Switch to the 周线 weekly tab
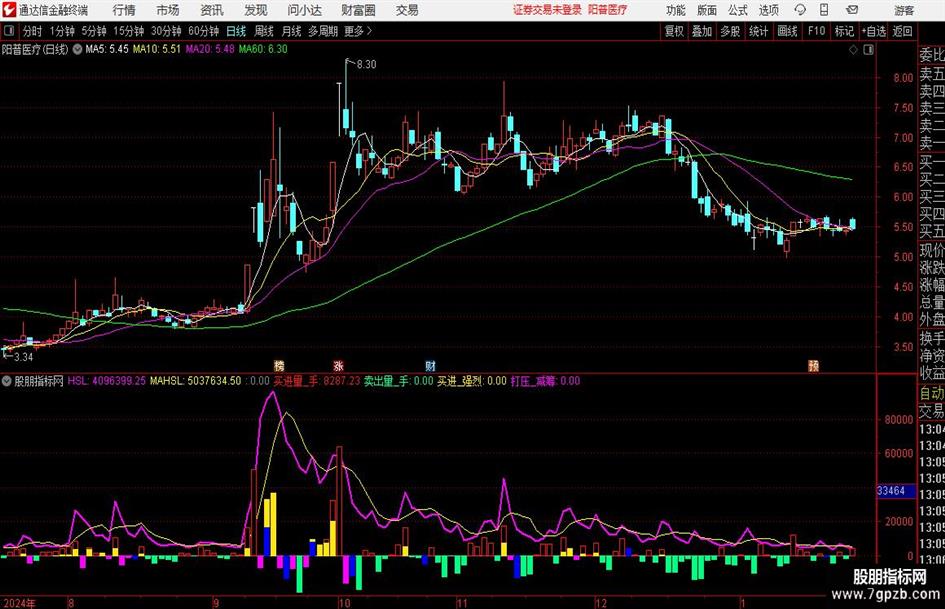 click(264, 31)
